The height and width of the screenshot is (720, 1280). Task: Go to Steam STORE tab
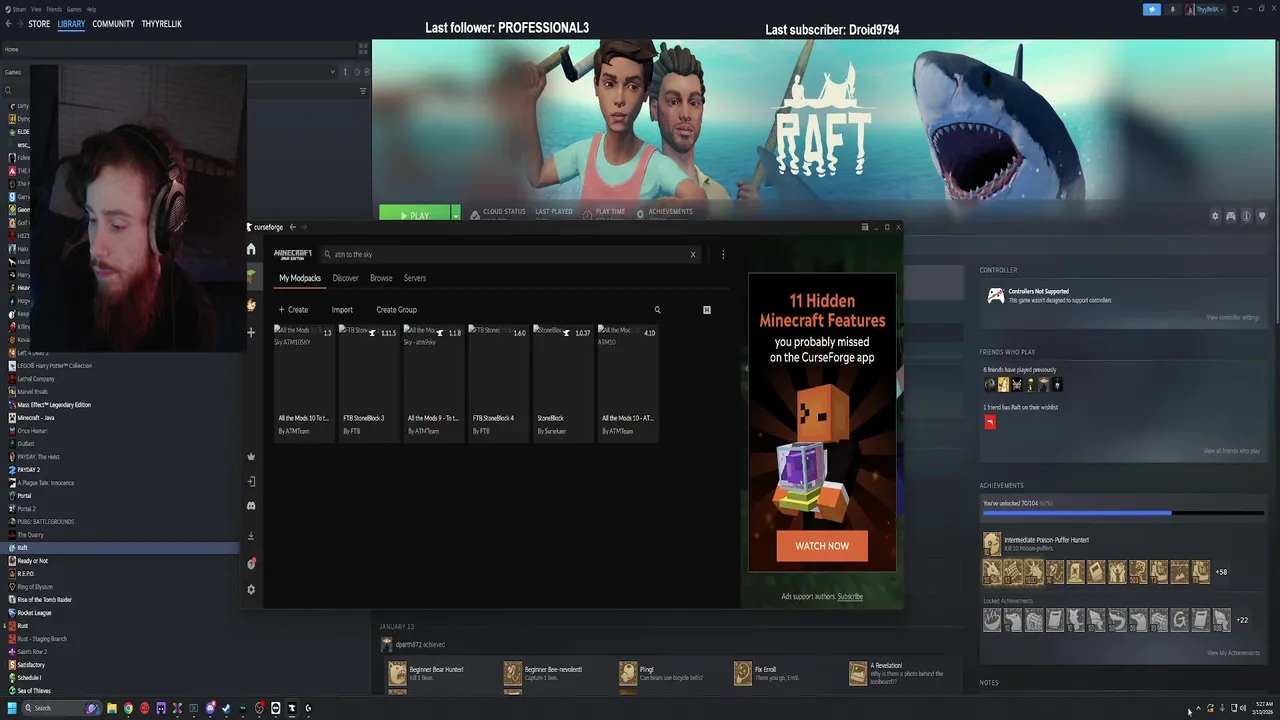(x=39, y=24)
